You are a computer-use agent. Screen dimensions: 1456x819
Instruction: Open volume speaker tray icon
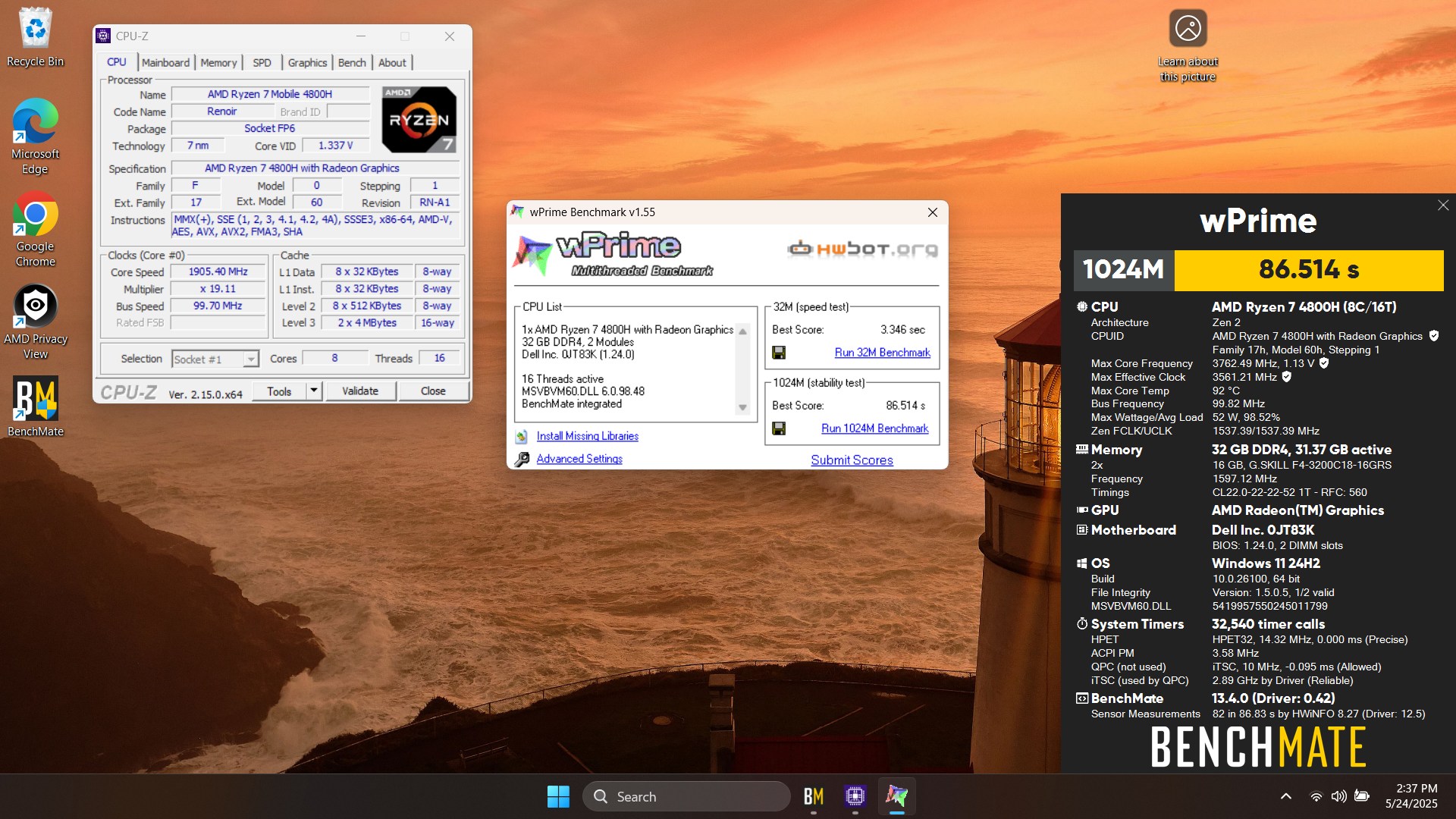(x=1339, y=796)
